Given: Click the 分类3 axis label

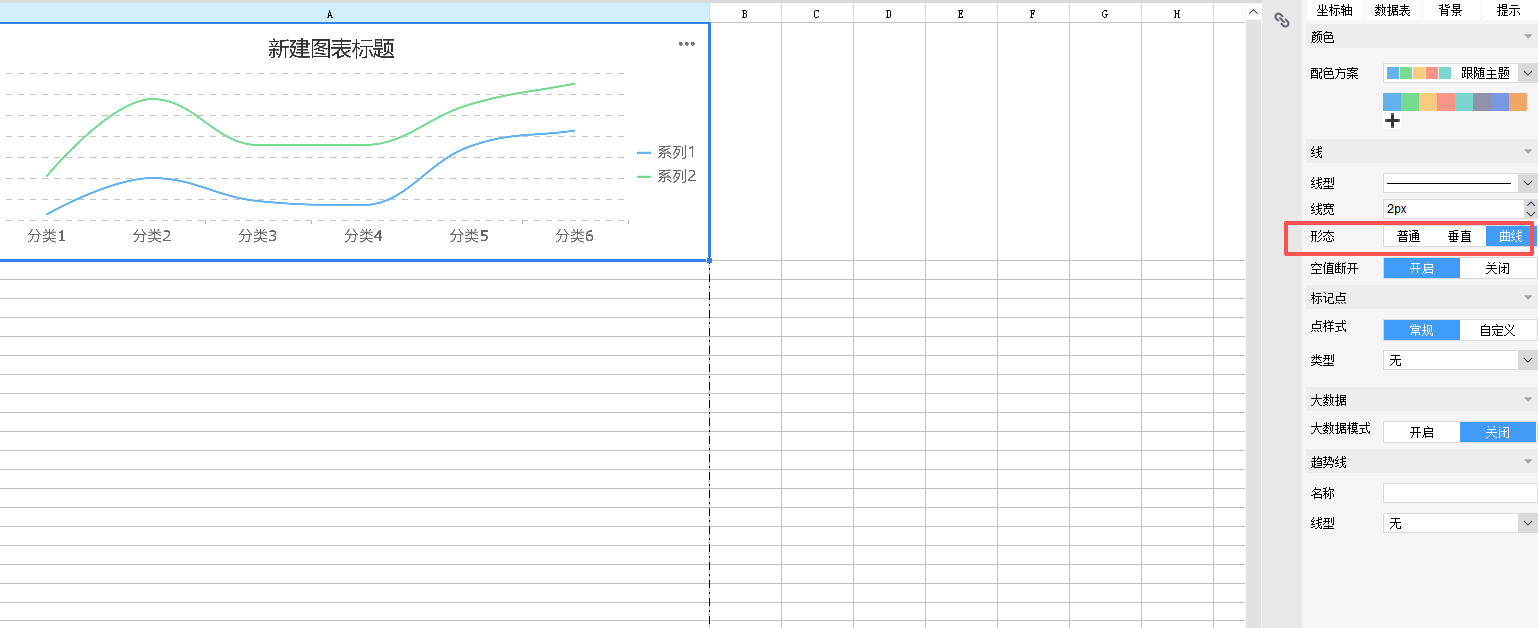Looking at the screenshot, I should (257, 236).
